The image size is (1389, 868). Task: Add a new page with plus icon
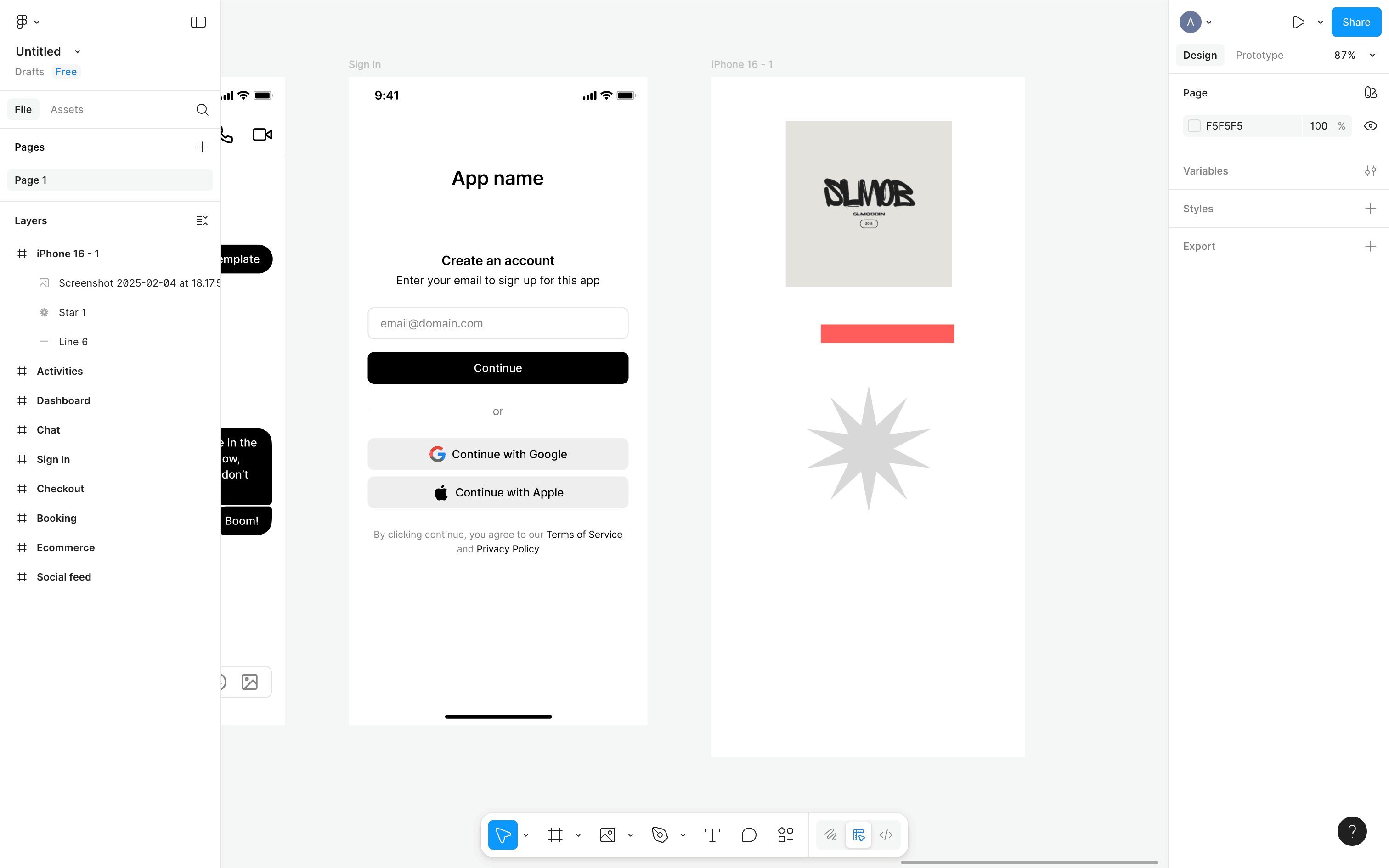point(202,147)
